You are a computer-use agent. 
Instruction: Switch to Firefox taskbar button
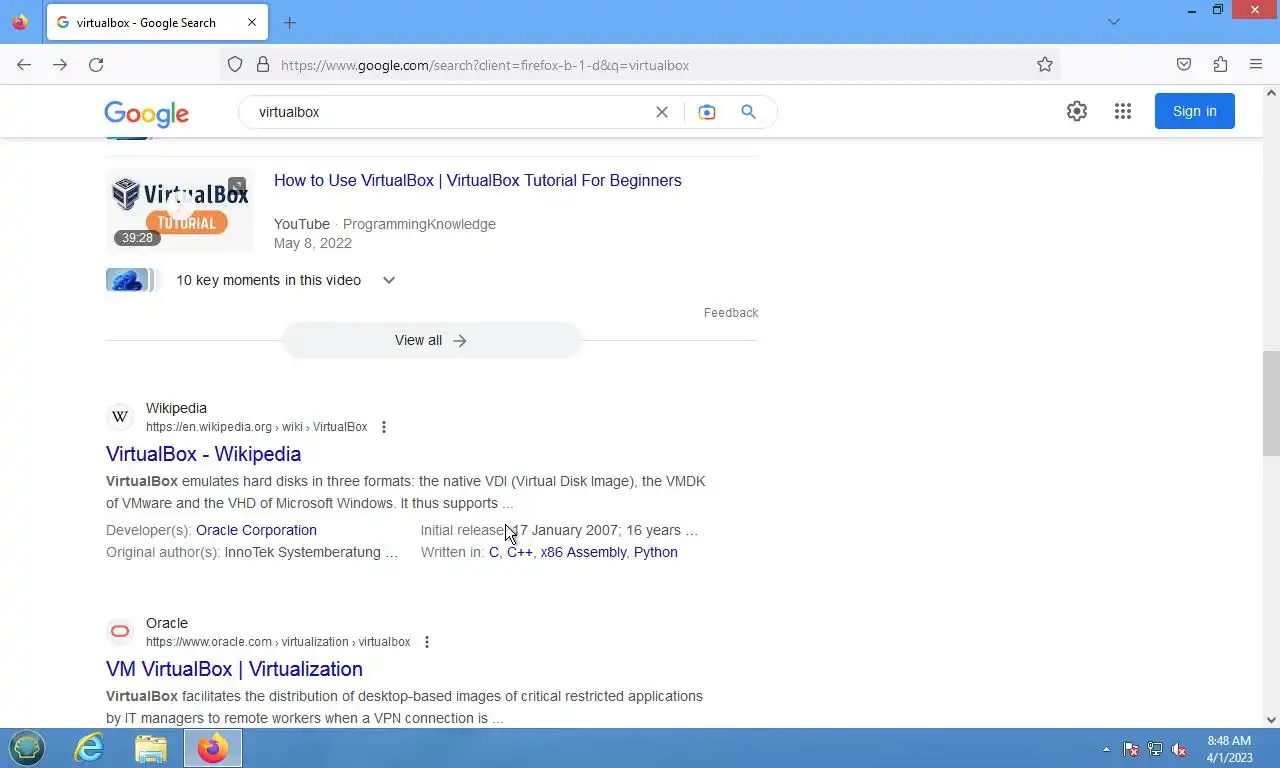[x=213, y=748]
